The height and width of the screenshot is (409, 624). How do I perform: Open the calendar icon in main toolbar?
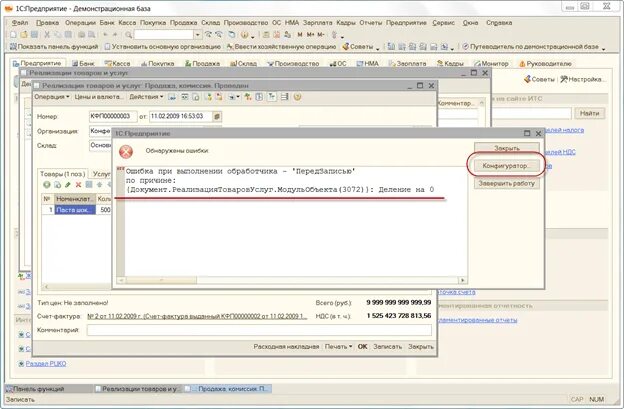[277, 35]
